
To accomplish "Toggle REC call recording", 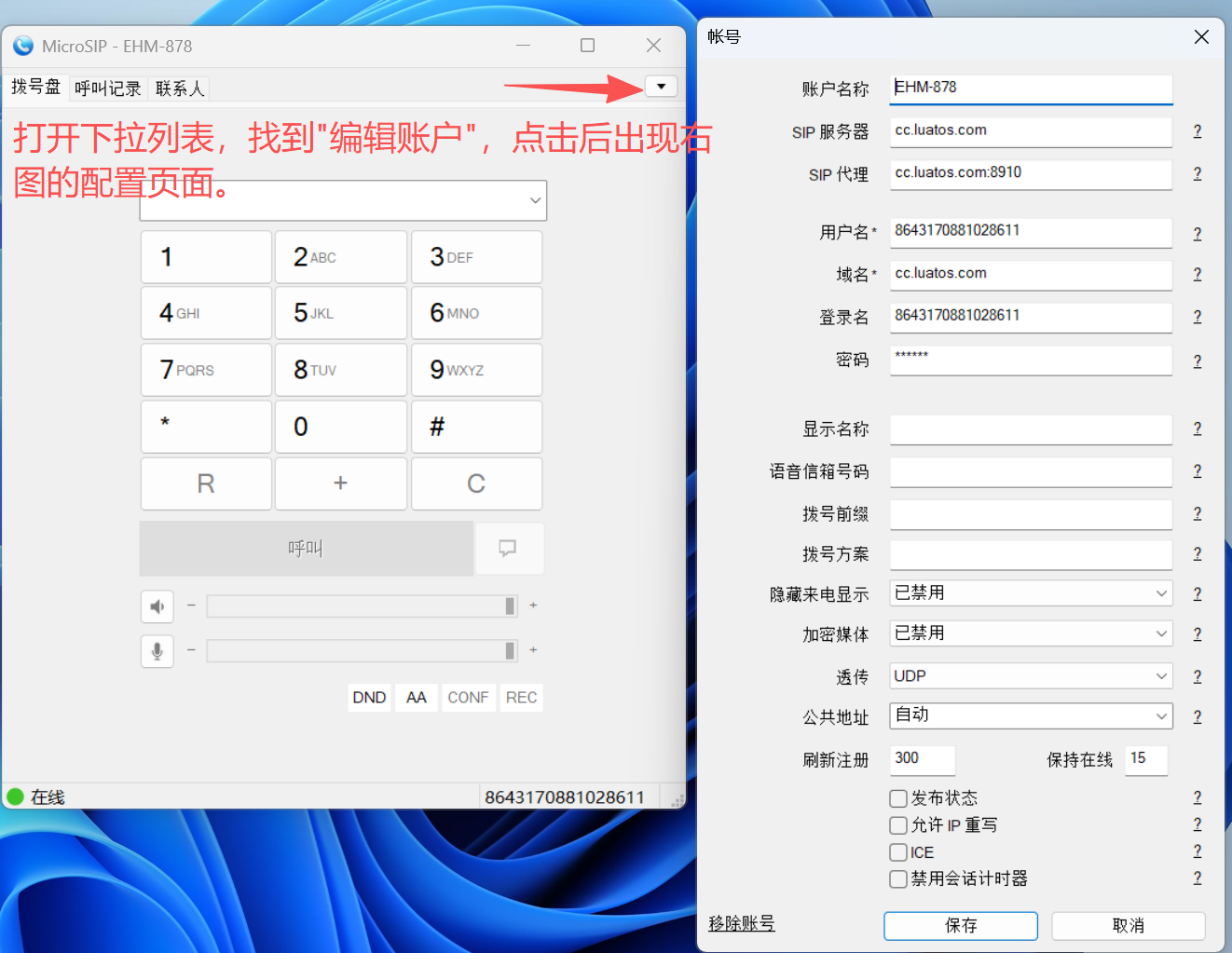I will (x=521, y=698).
